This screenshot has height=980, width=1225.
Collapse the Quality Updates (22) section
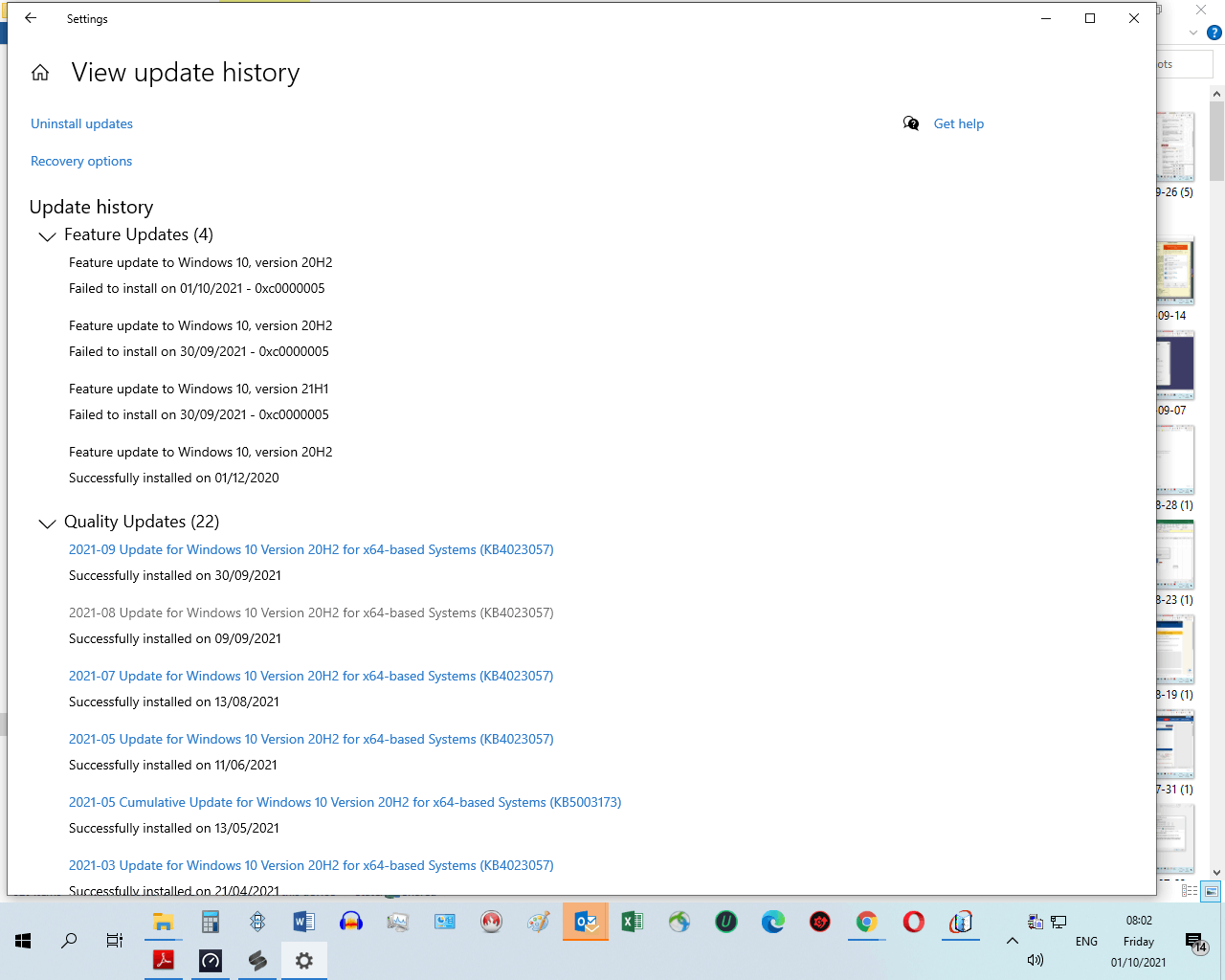click(46, 523)
